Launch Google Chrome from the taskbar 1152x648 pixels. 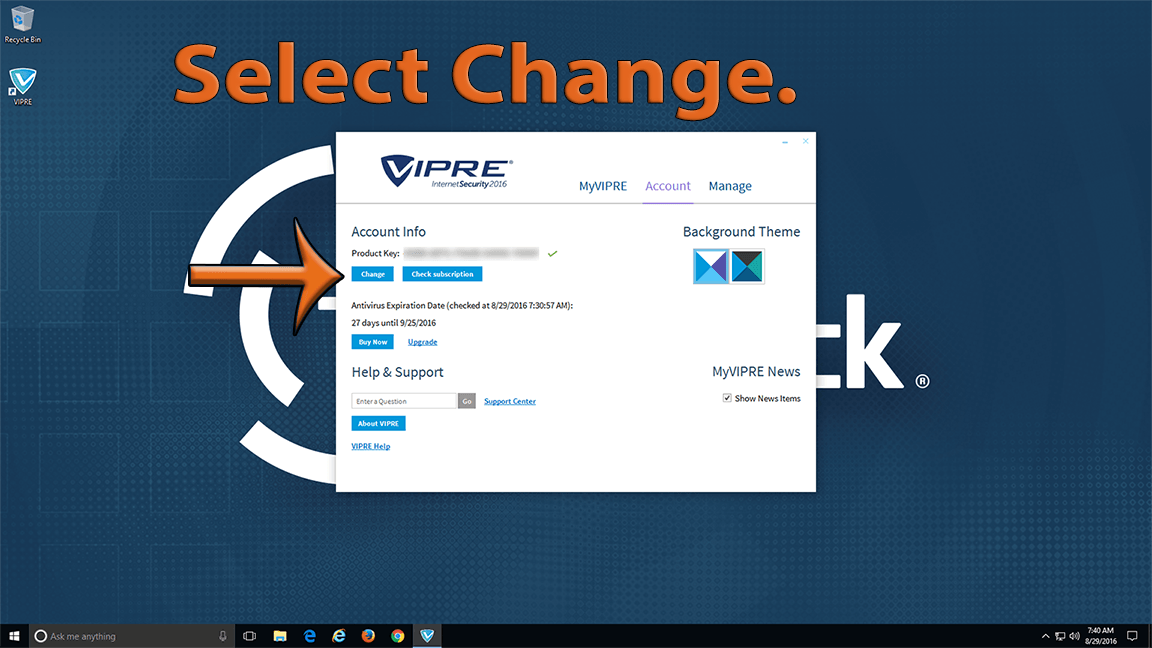tap(398, 636)
